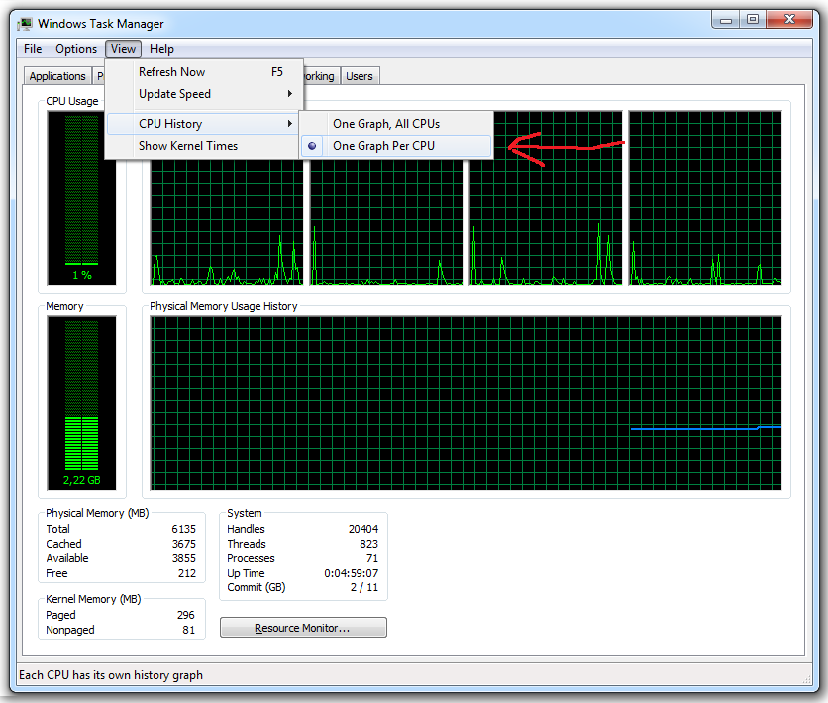Minimize the Task Manager window

(726, 20)
